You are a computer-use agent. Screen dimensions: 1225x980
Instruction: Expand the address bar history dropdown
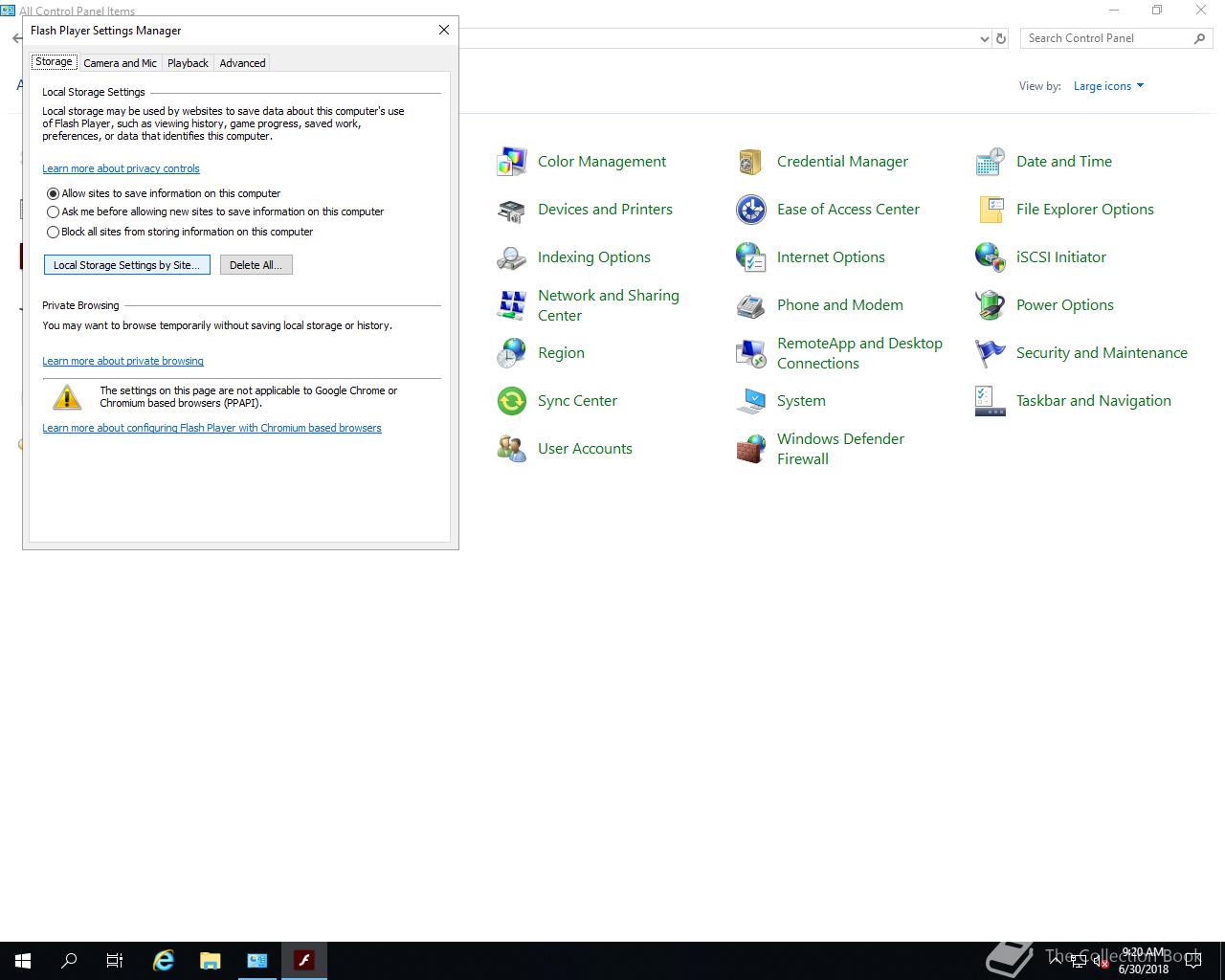pos(985,38)
